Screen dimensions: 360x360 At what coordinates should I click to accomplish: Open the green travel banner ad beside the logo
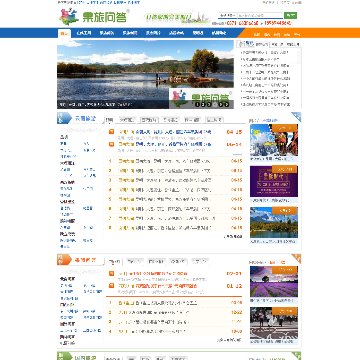tap(177, 17)
